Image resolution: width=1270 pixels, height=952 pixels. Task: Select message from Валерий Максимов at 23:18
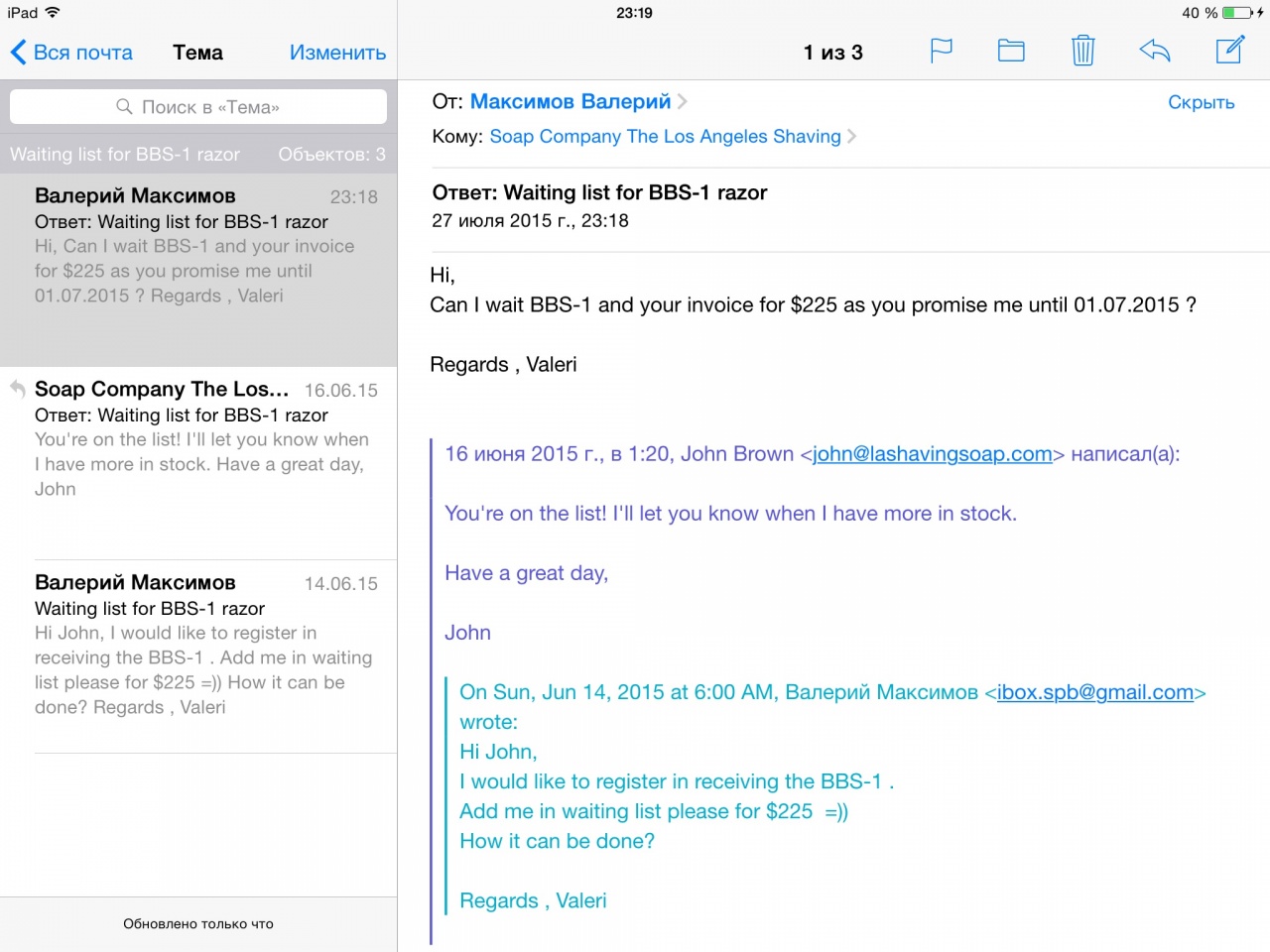click(x=198, y=270)
